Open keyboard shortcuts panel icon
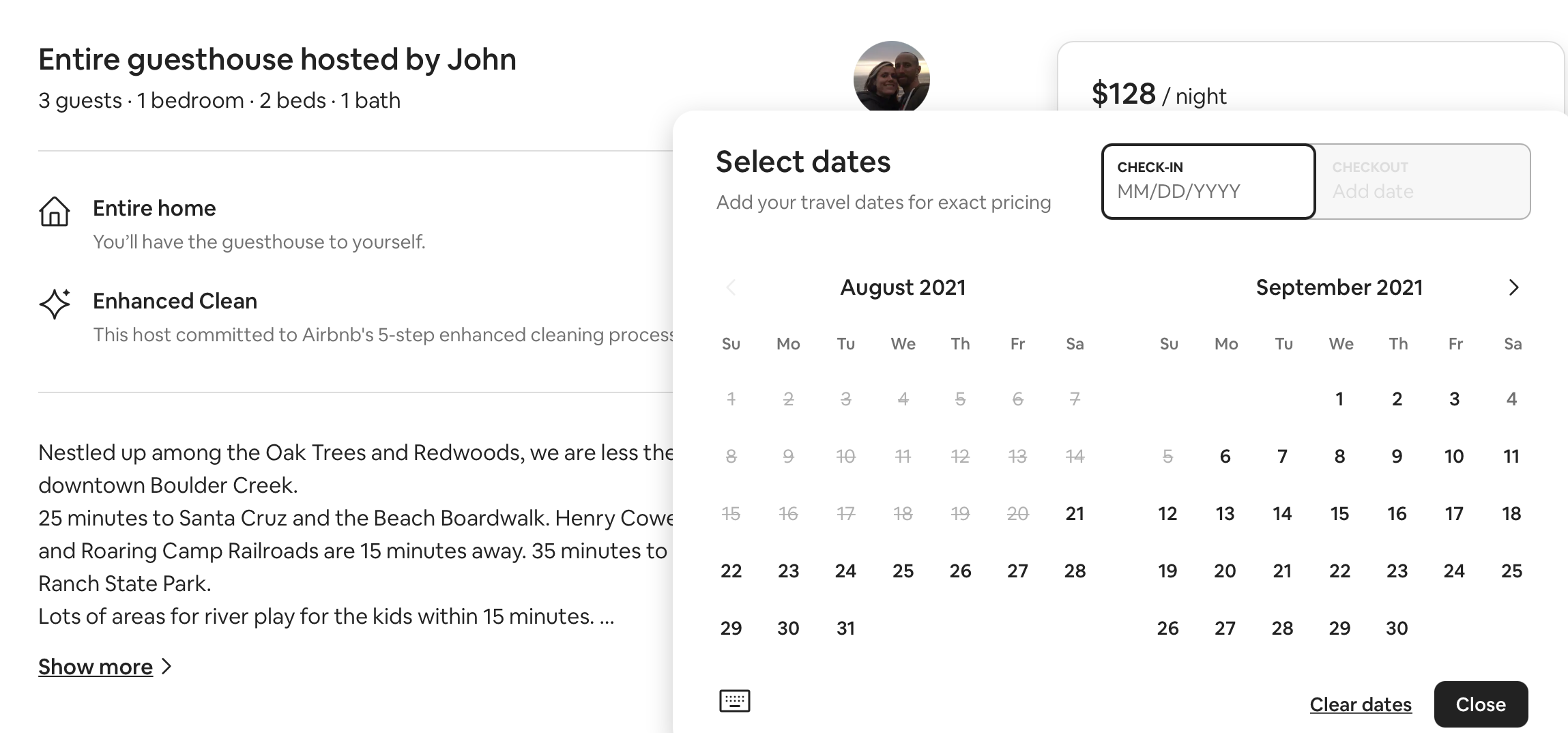 [x=734, y=701]
